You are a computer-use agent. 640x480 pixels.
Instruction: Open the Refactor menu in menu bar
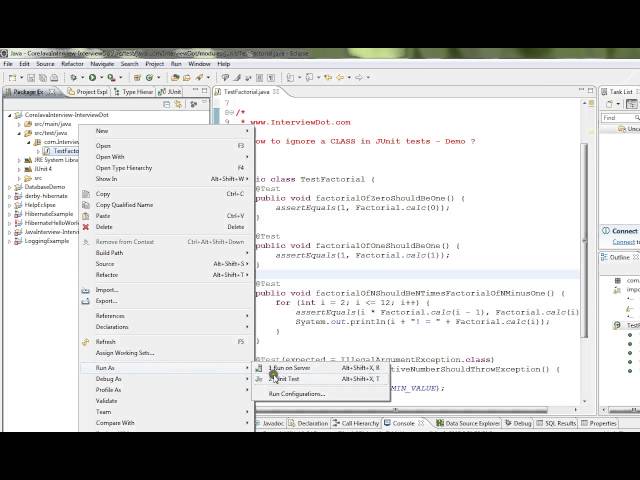tap(72, 64)
